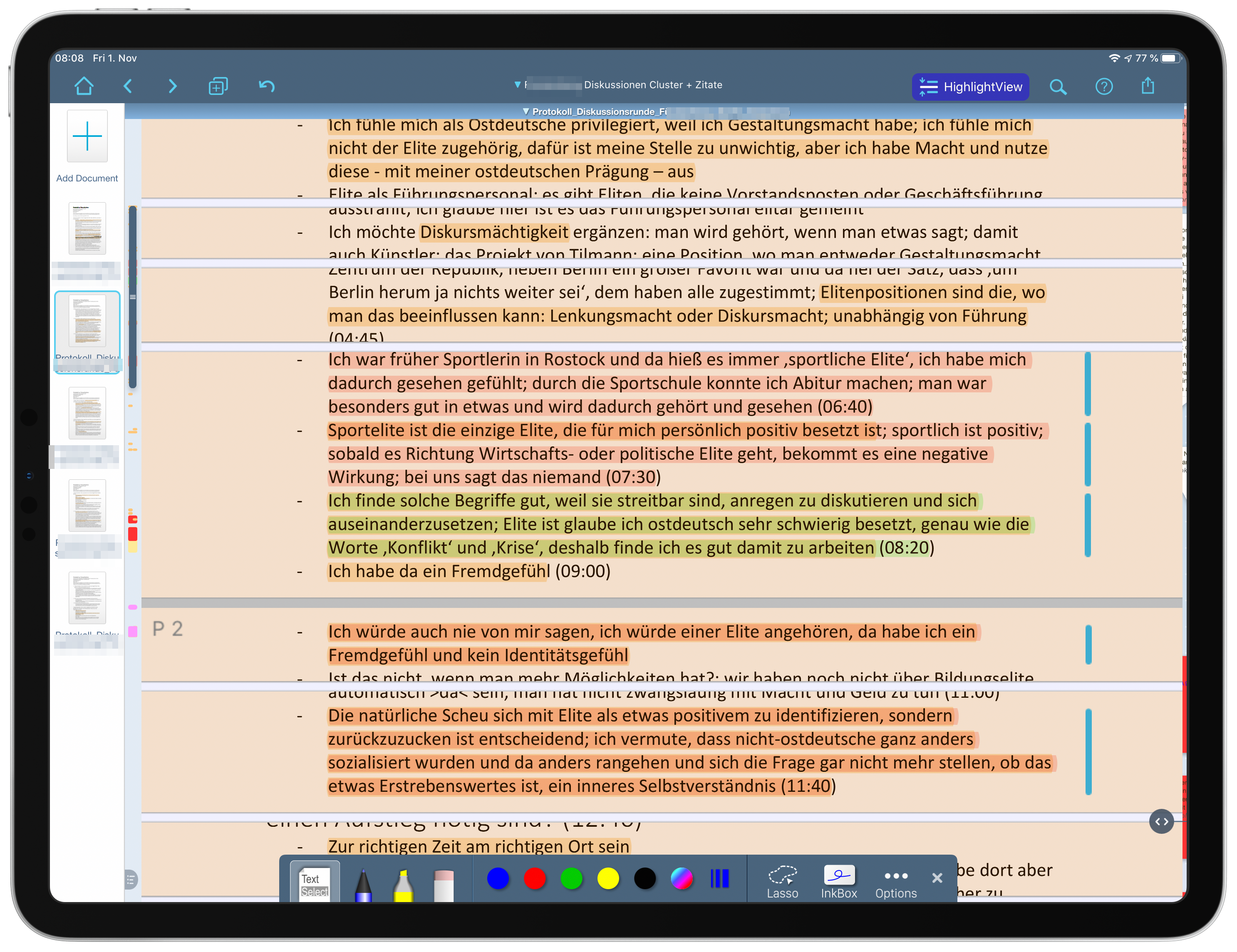Click the blue bar beside 'Ich finde solche Begriffe' paragraph
Screen dimensions: 1237x952
click(x=1088, y=525)
